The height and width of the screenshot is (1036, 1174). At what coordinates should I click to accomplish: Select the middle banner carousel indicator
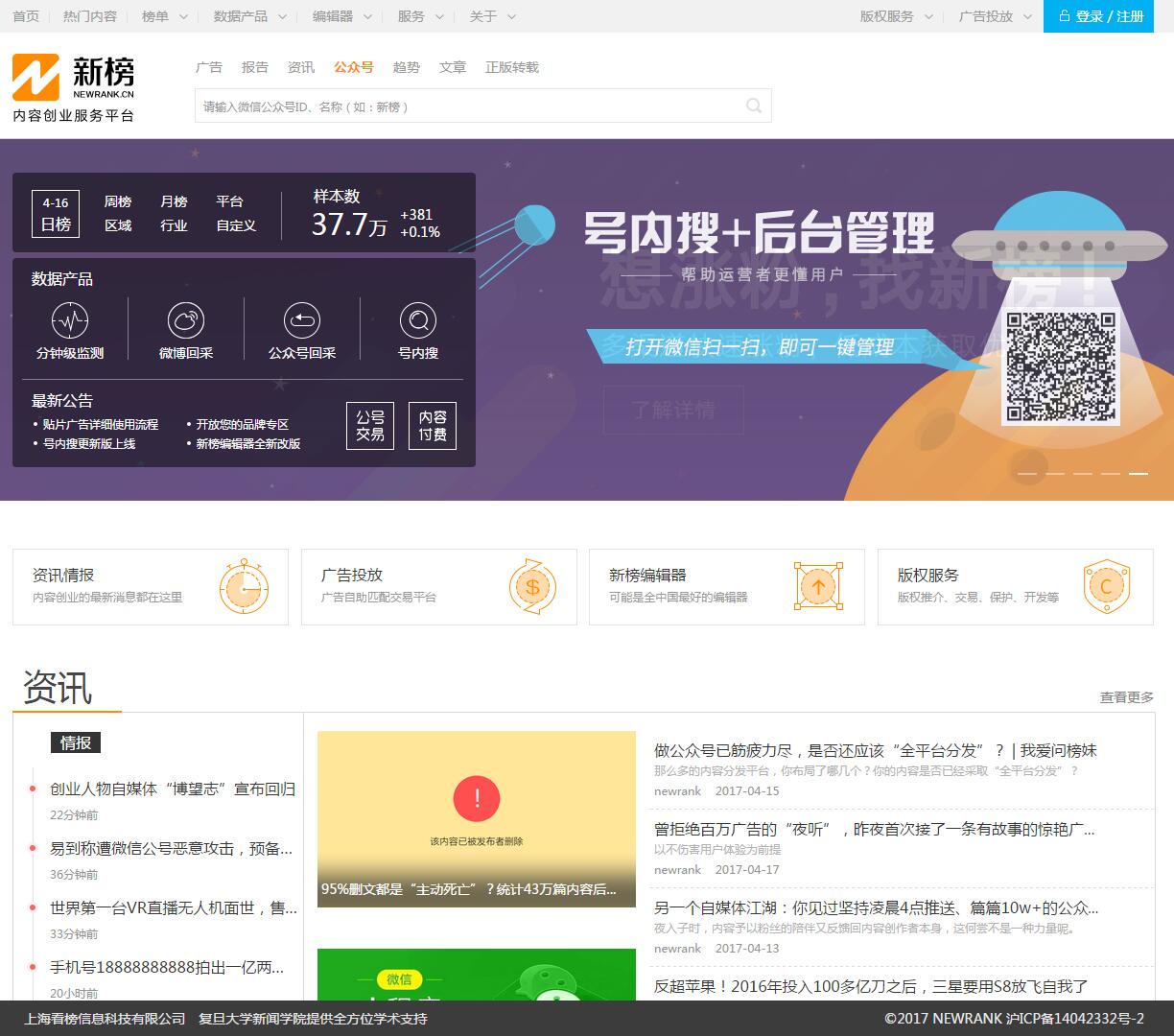1083,474
